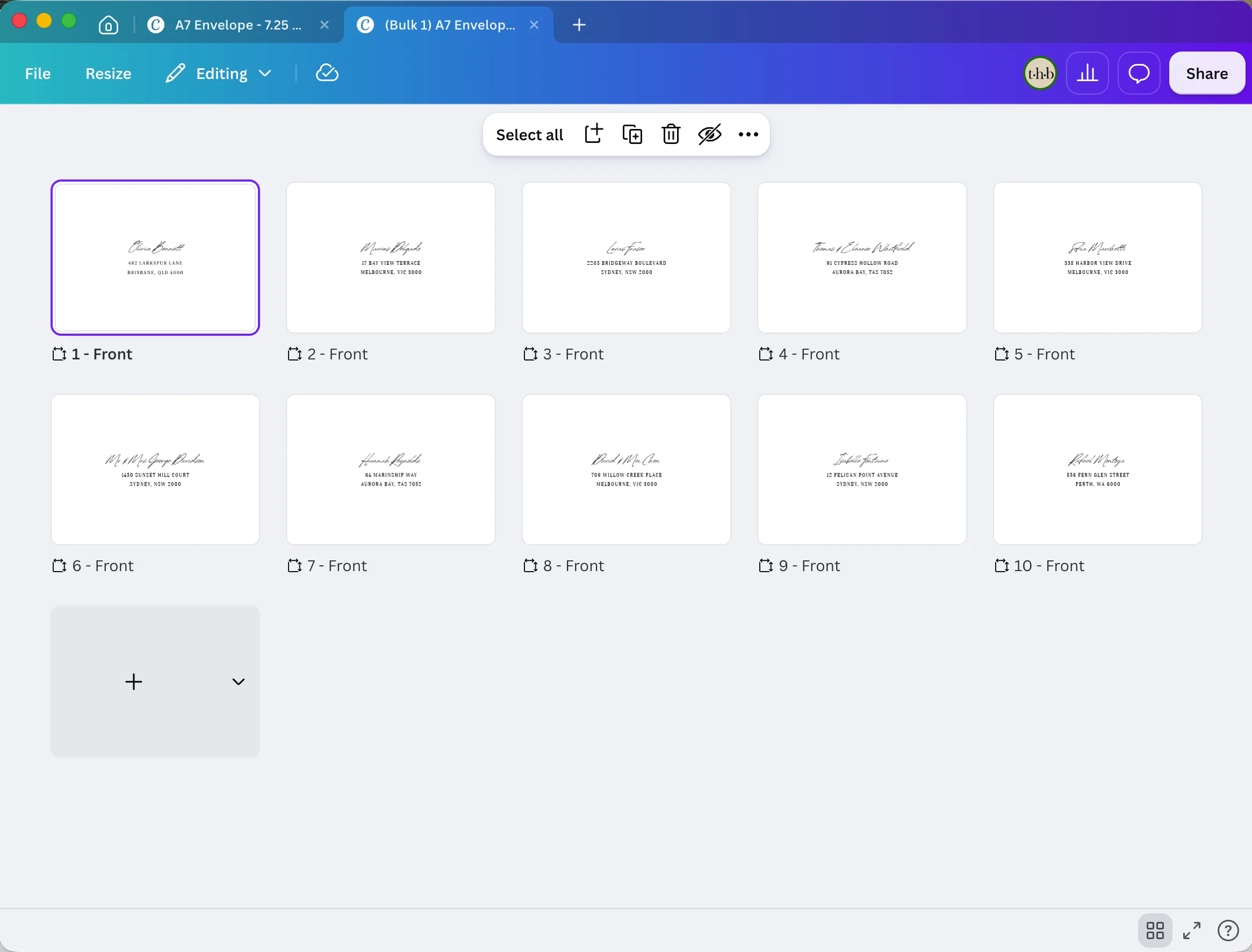This screenshot has width=1252, height=952.
Task: Click Select all pages
Action: coord(529,134)
